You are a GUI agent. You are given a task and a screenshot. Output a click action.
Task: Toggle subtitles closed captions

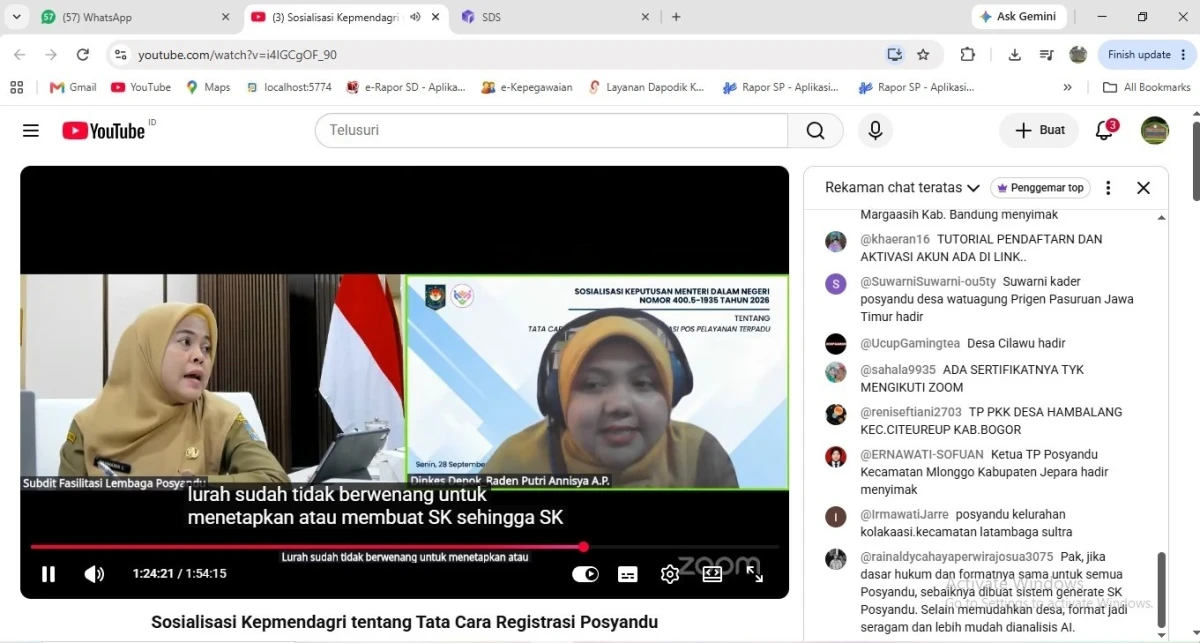point(628,574)
